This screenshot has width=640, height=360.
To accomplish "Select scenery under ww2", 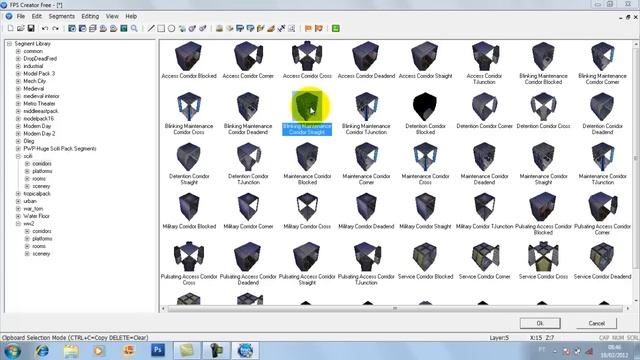I will [x=41, y=253].
